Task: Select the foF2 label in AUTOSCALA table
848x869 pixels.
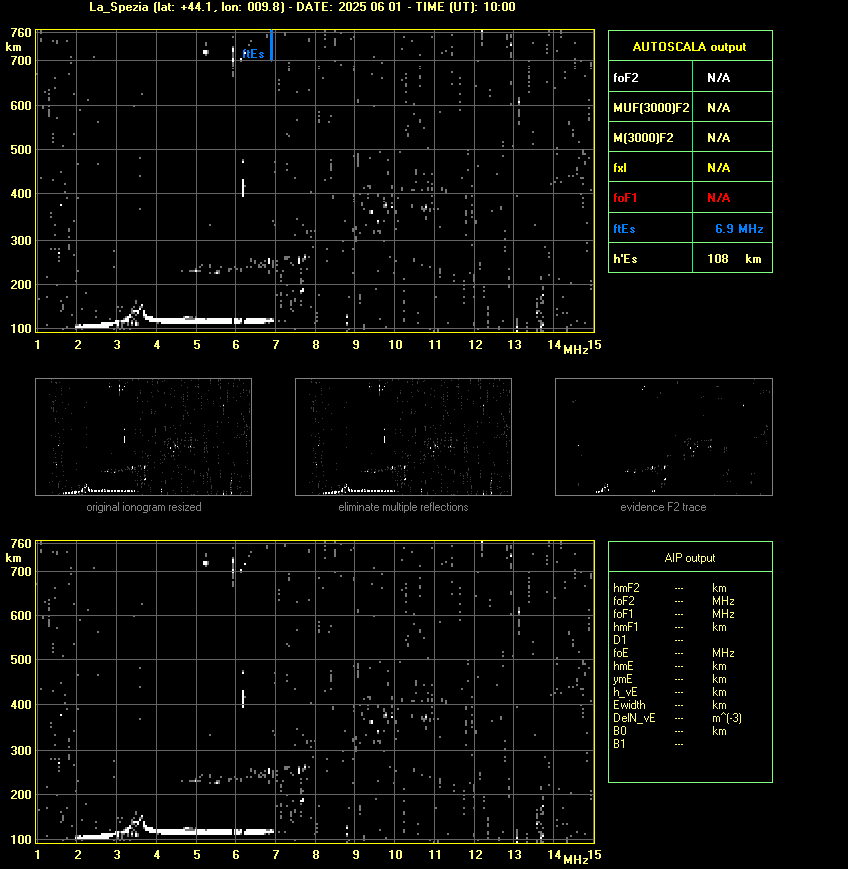Action: [626, 78]
